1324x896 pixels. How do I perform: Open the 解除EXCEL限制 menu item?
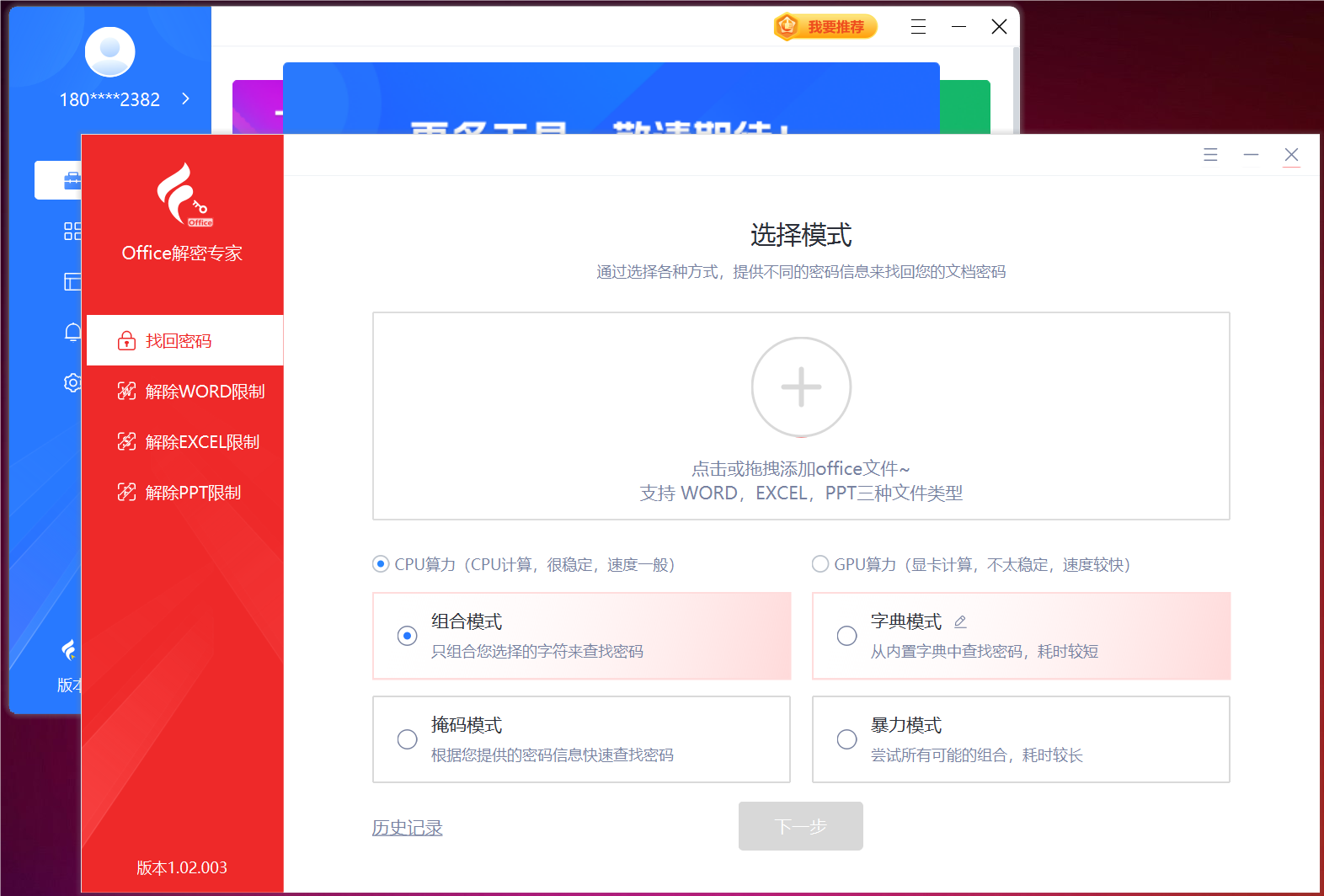click(185, 441)
